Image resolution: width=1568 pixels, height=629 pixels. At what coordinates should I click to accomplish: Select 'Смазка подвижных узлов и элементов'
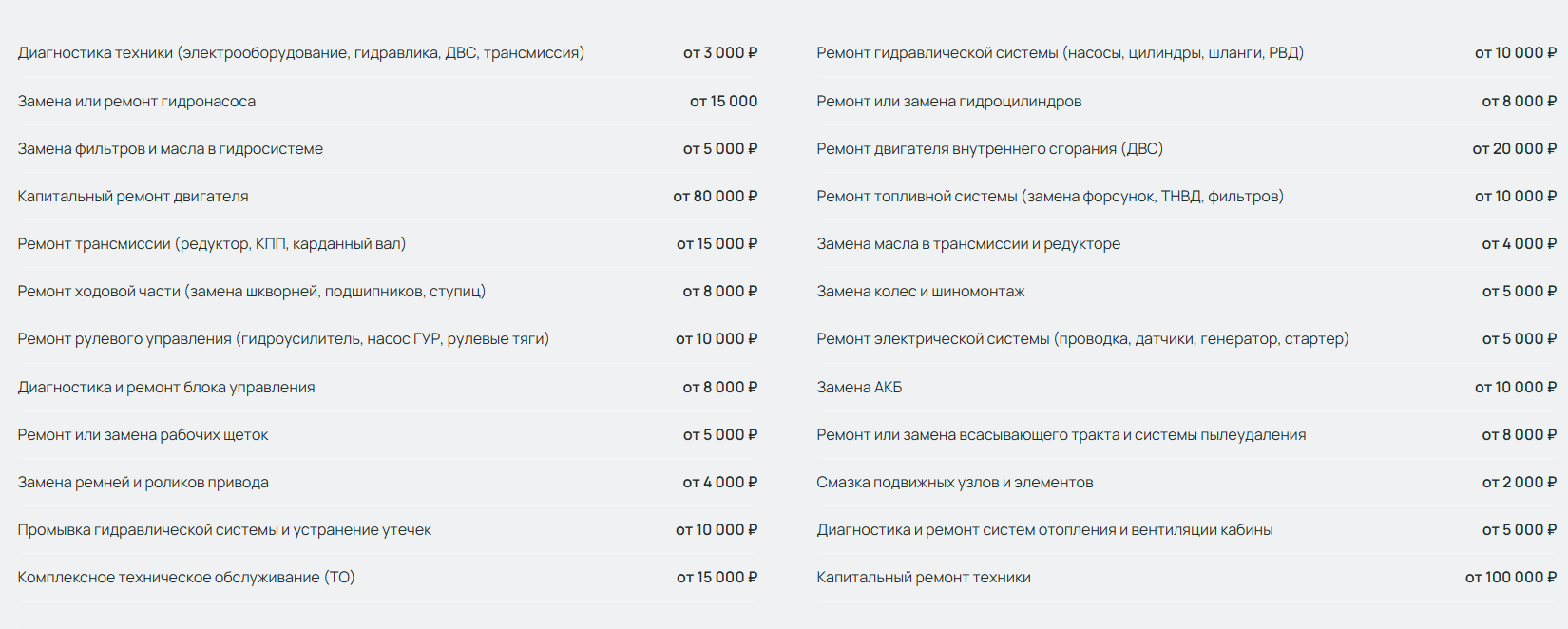tap(954, 483)
